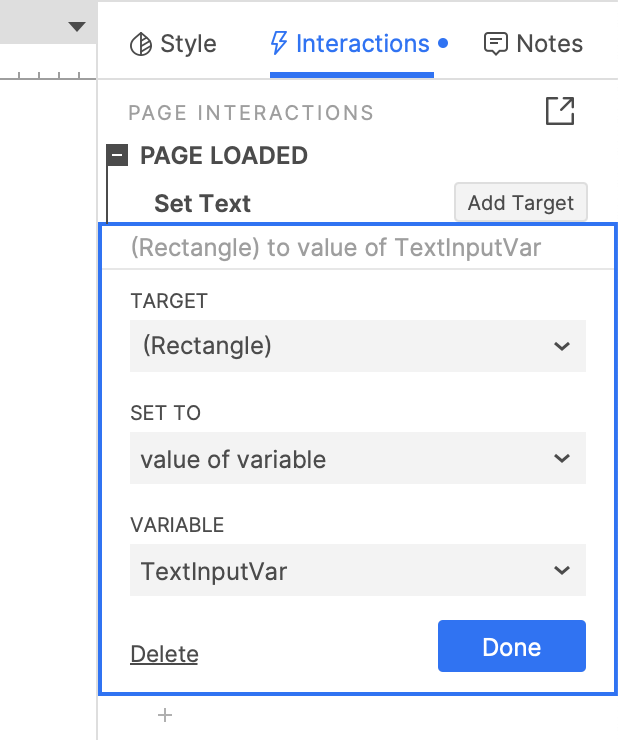Click the blank canvas area on left
618x740 pixels.
(x=48, y=400)
